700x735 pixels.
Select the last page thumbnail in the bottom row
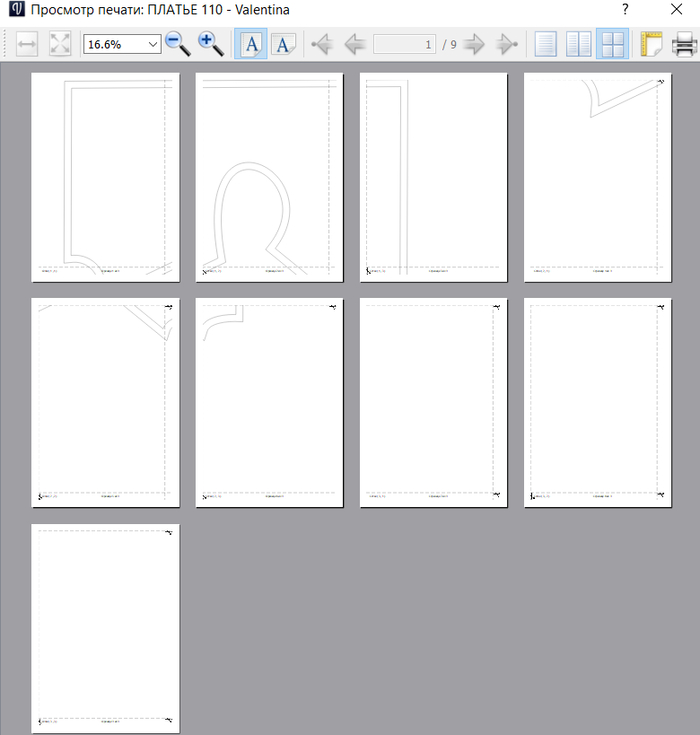(x=106, y=627)
